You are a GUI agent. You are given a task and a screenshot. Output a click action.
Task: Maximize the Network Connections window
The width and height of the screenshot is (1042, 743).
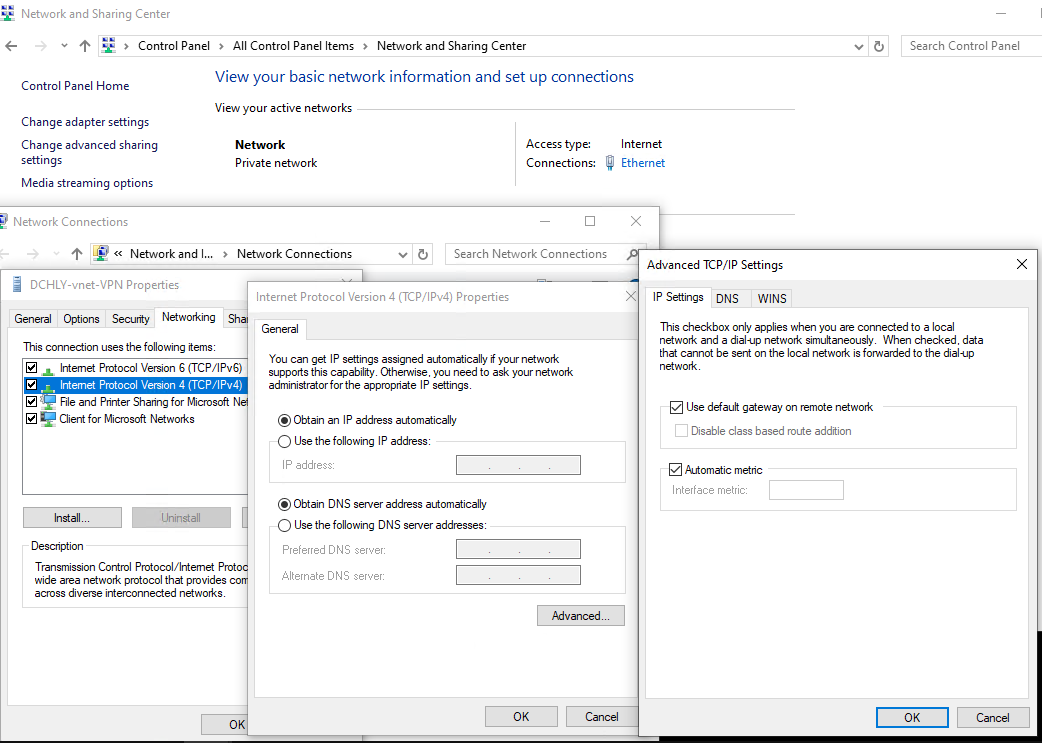589,221
